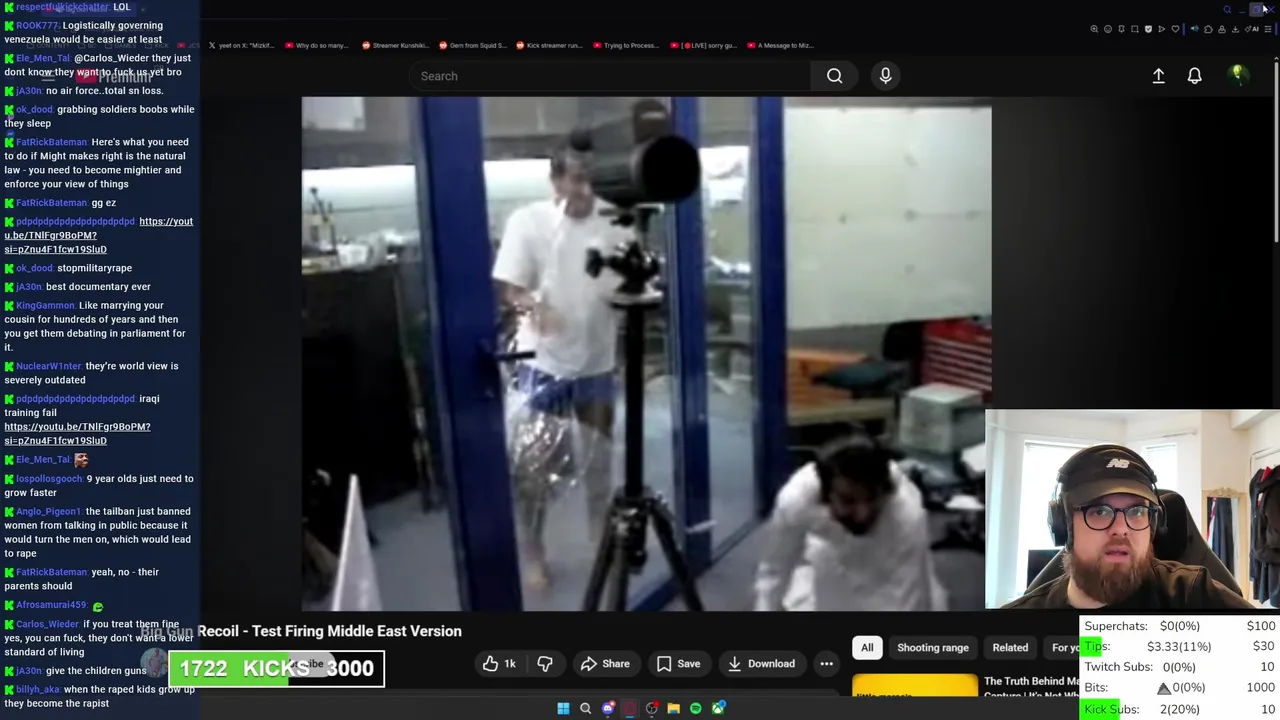Click chat username 'Anglo_Pigeon1'

(48, 512)
